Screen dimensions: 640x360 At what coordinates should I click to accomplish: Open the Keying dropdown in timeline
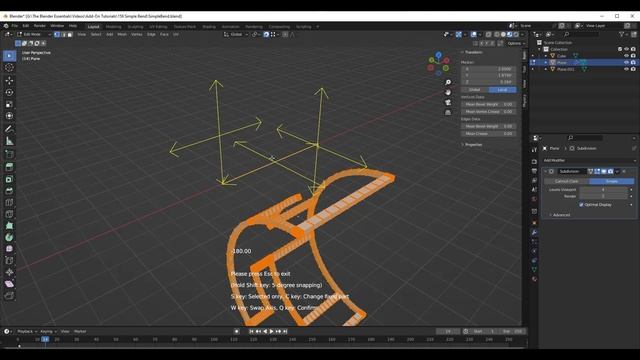[x=48, y=331]
